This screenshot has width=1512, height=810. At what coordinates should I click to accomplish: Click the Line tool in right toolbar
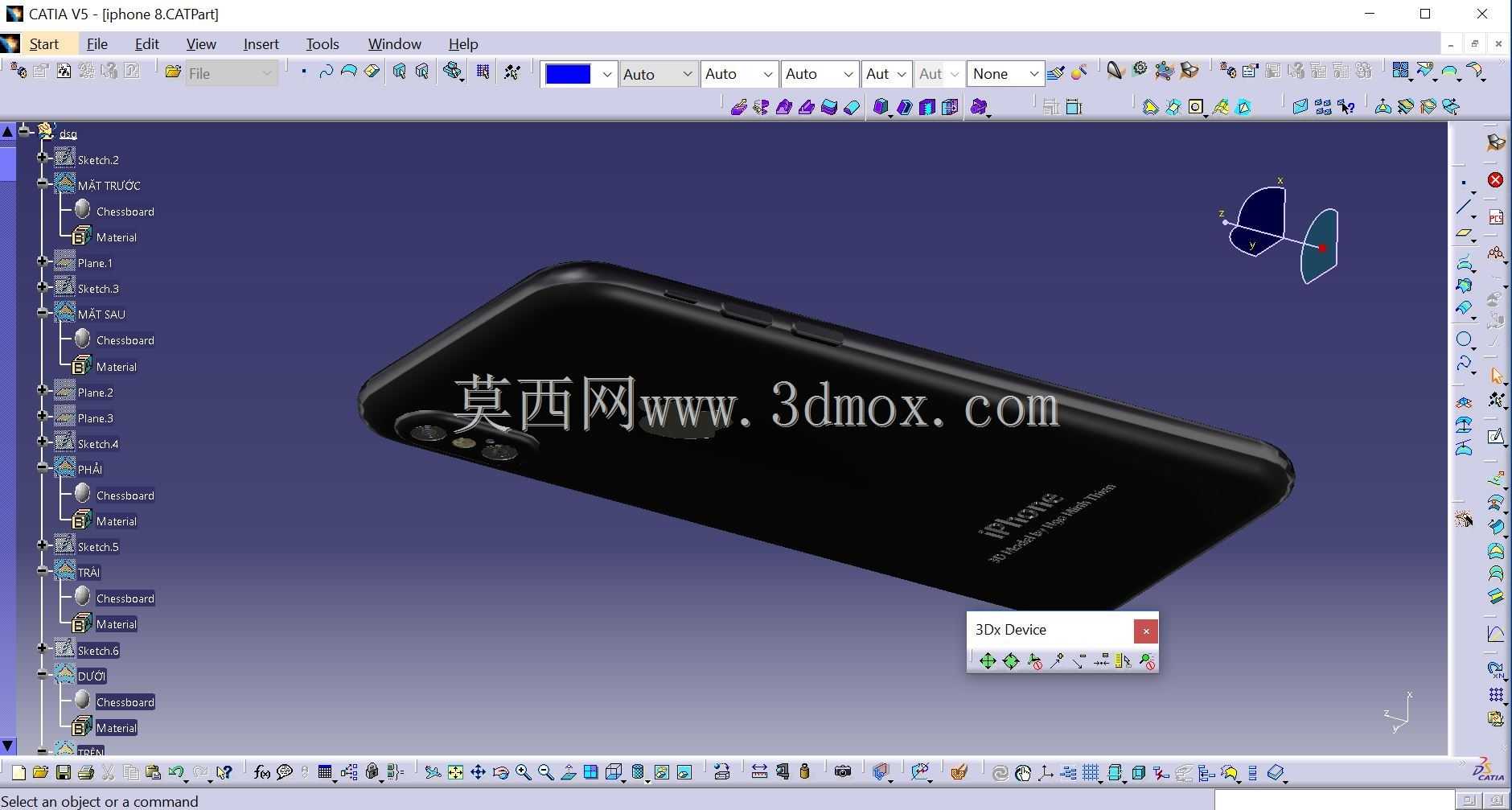[x=1464, y=208]
